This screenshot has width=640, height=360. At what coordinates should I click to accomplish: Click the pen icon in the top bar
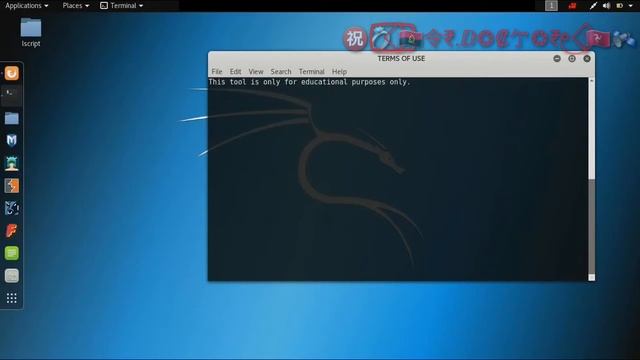[x=593, y=5]
